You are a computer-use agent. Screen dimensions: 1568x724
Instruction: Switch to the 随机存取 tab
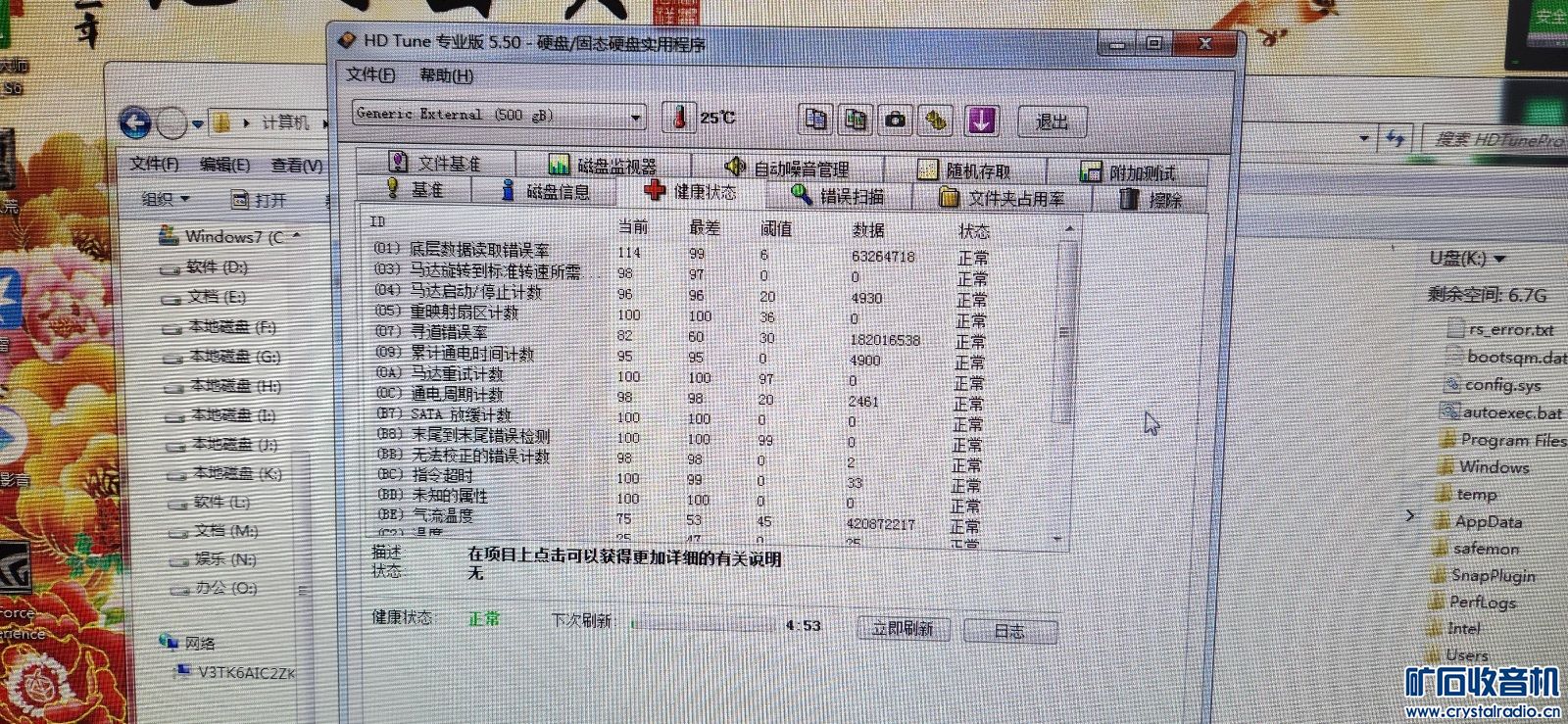click(x=963, y=170)
